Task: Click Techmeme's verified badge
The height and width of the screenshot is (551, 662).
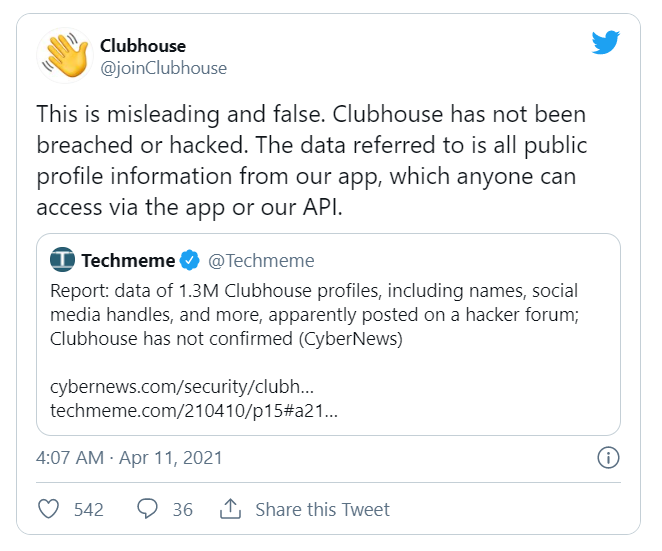Action: coord(190,261)
